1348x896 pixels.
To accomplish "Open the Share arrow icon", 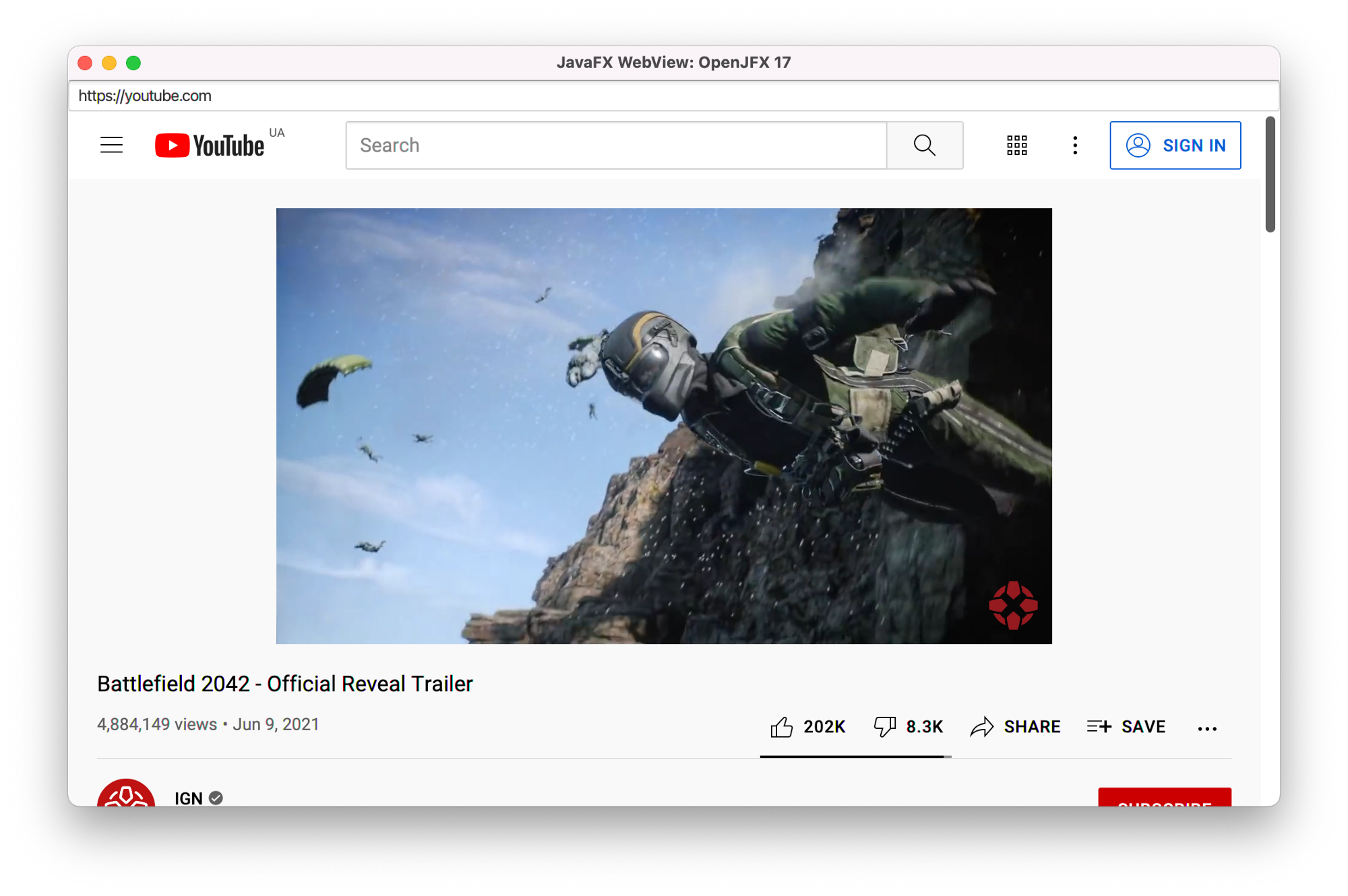I will point(983,726).
